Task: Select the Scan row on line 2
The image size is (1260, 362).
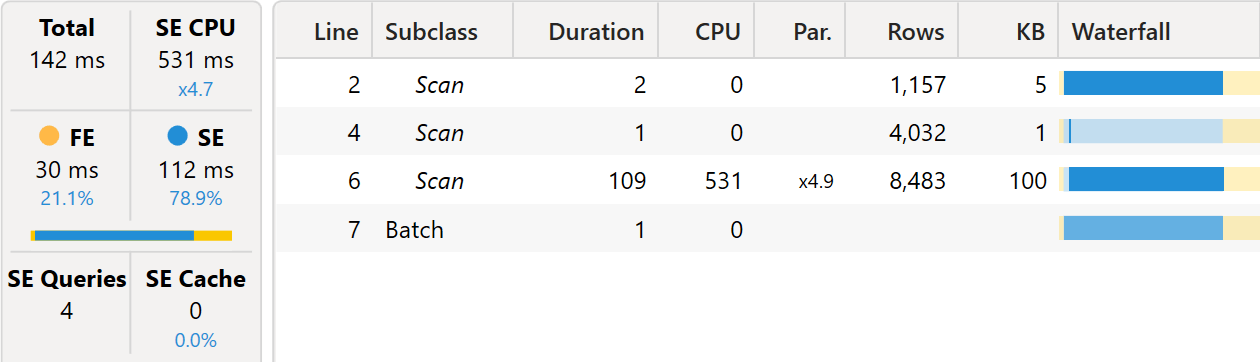Action: pos(768,84)
